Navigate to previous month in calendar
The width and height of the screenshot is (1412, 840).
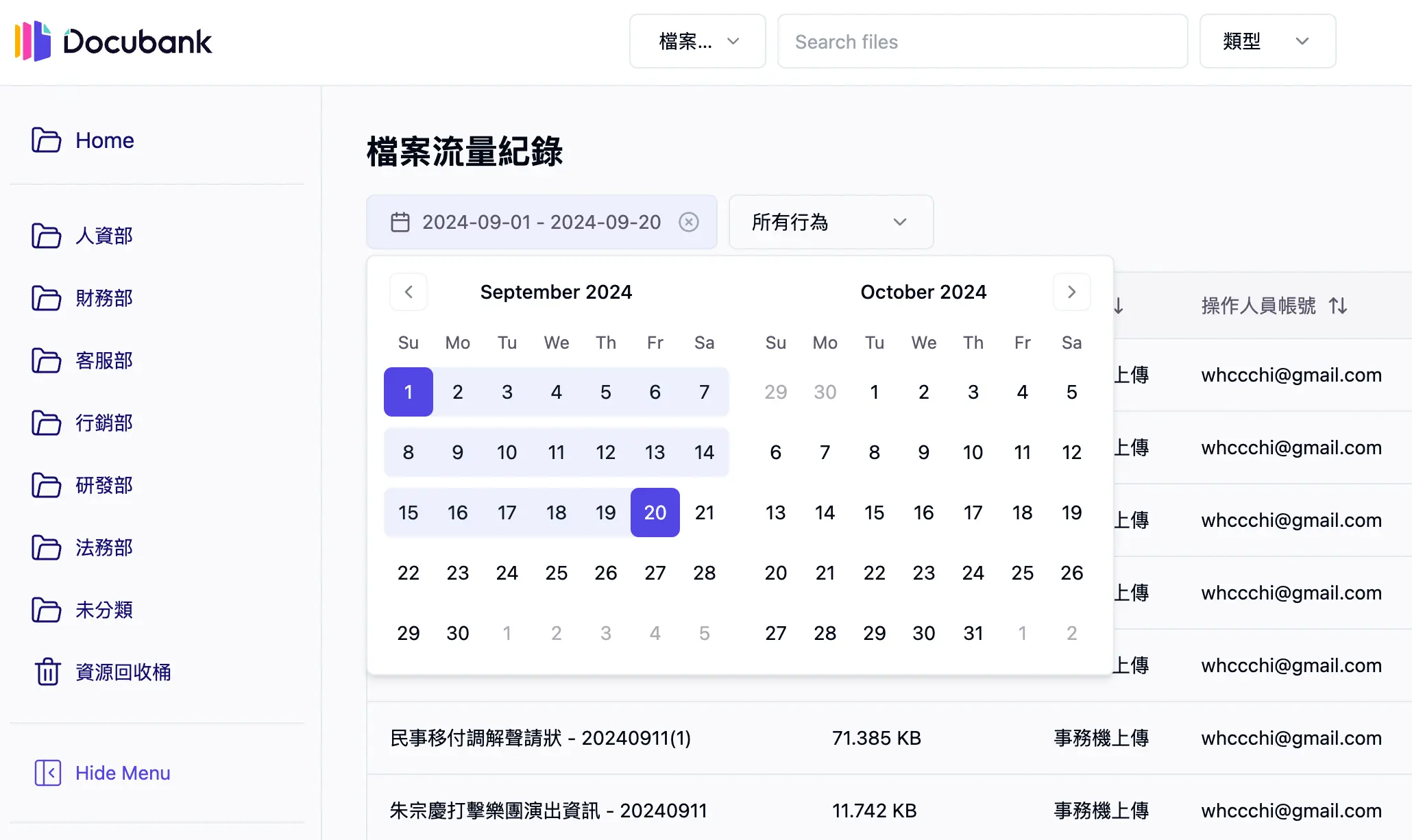(x=409, y=292)
